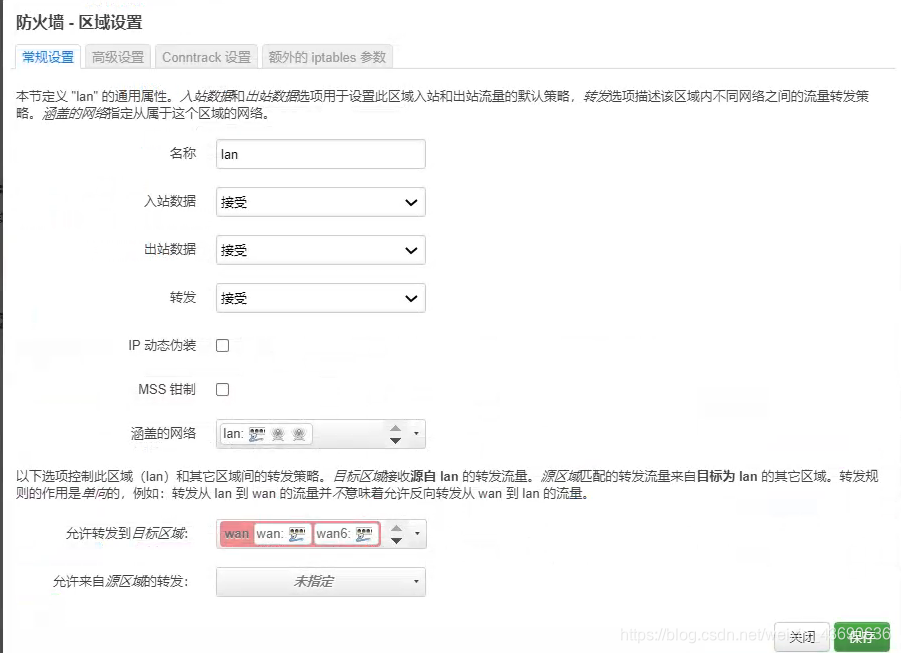Image resolution: width=901 pixels, height=653 pixels.
Task: Click the wan6 network interface icon
Action: click(364, 534)
